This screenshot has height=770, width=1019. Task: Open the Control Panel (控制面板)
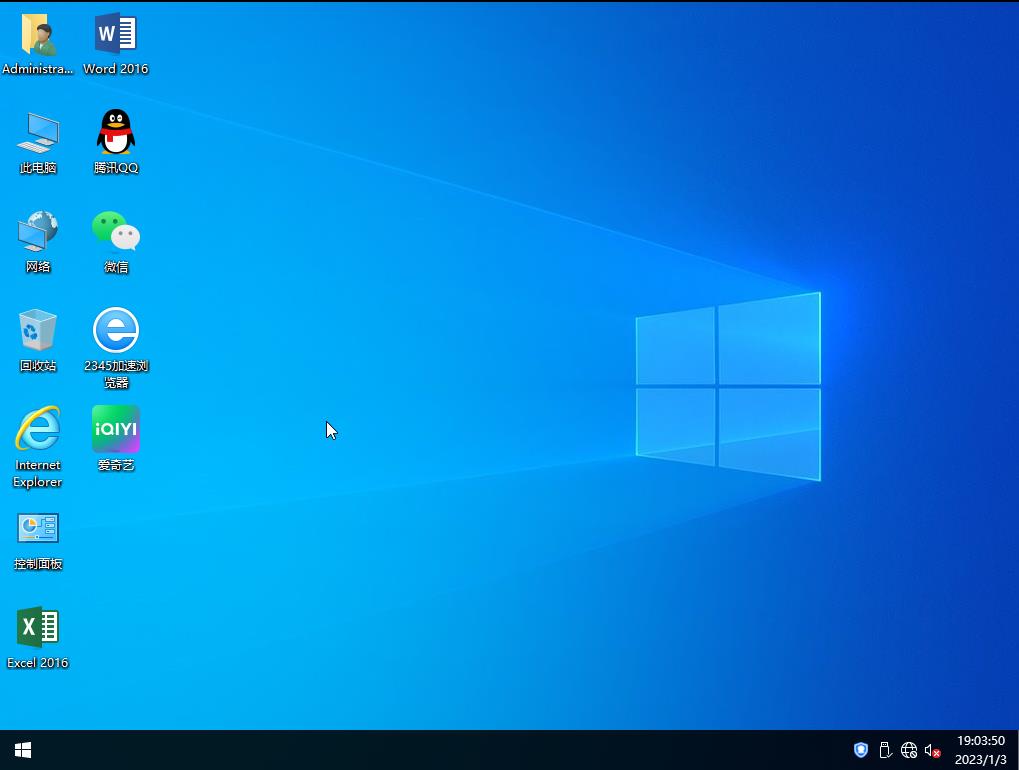pos(38,527)
